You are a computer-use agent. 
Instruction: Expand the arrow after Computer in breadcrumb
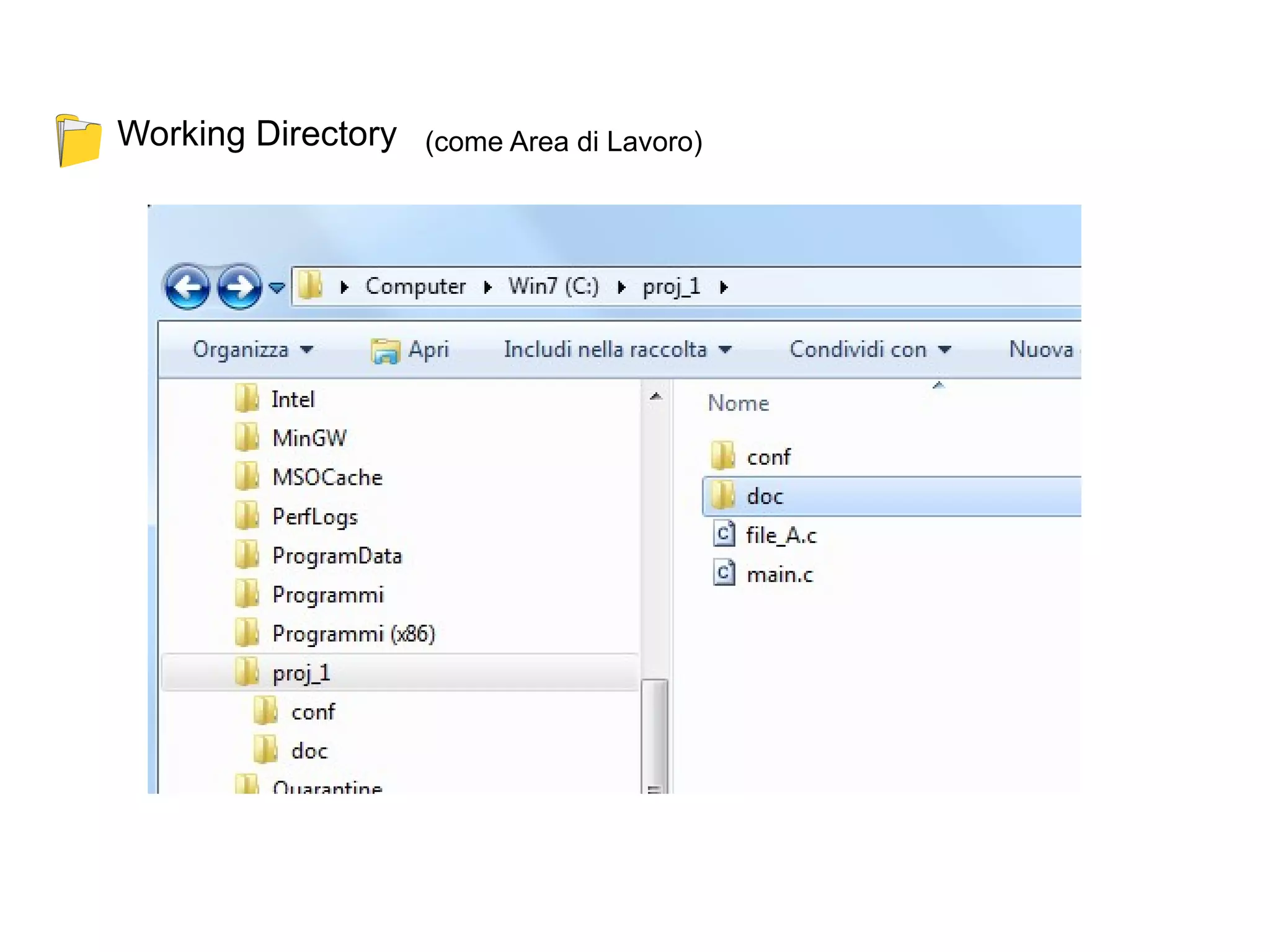point(488,287)
